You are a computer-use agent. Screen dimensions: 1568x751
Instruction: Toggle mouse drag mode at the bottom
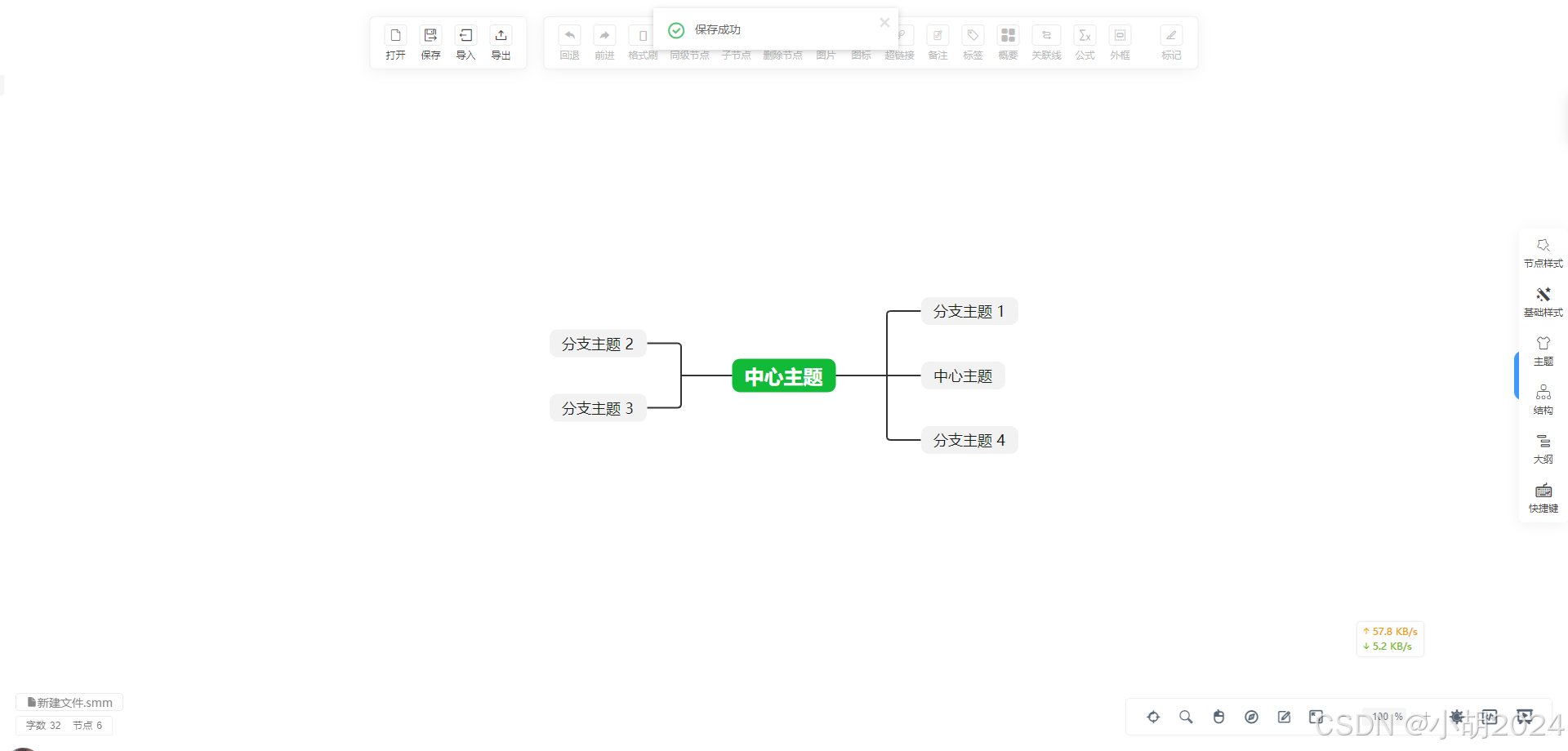tap(1218, 717)
